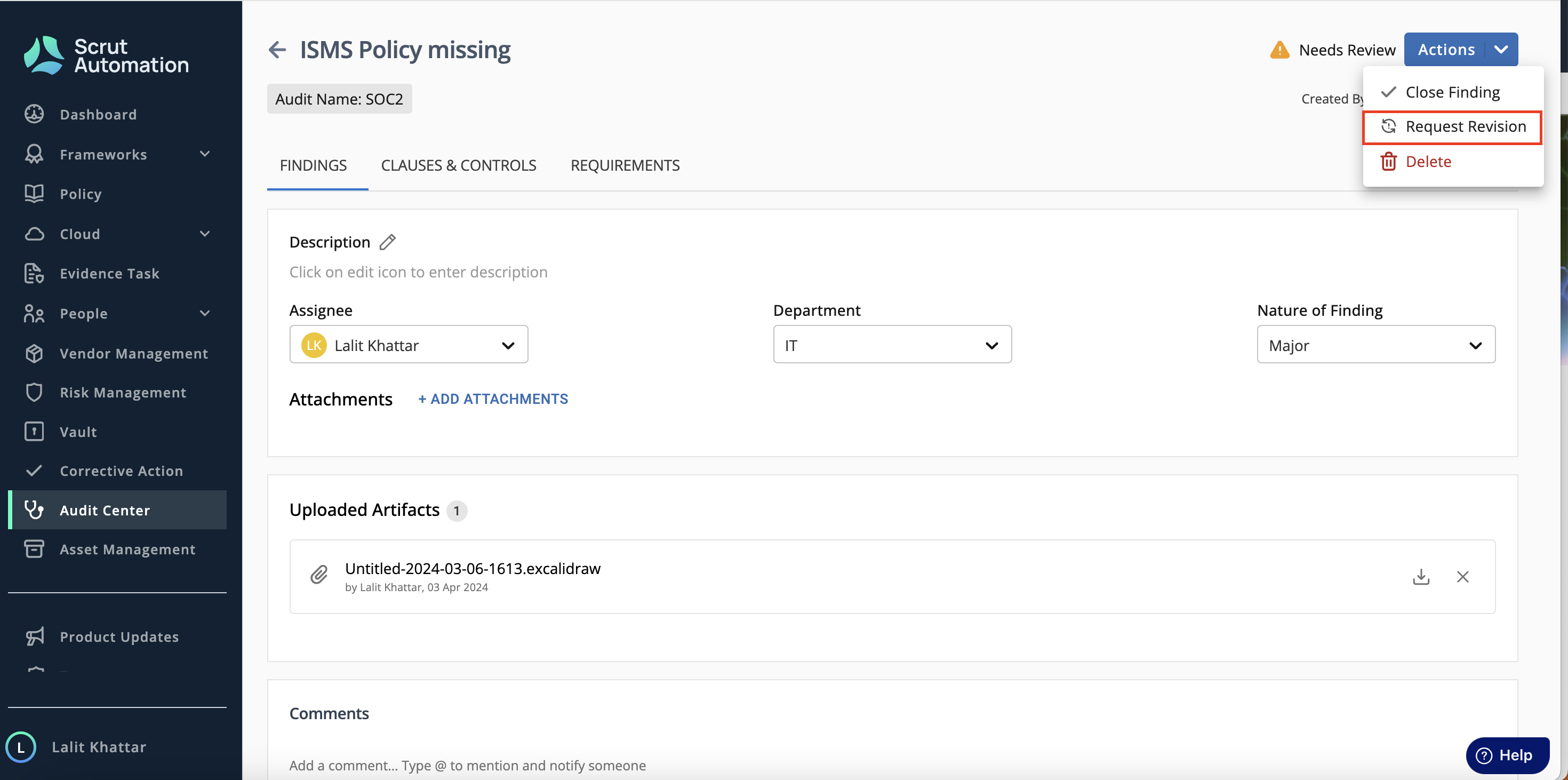Open the Vault sidebar icon
Image resolution: width=1568 pixels, height=780 pixels.
[x=34, y=432]
